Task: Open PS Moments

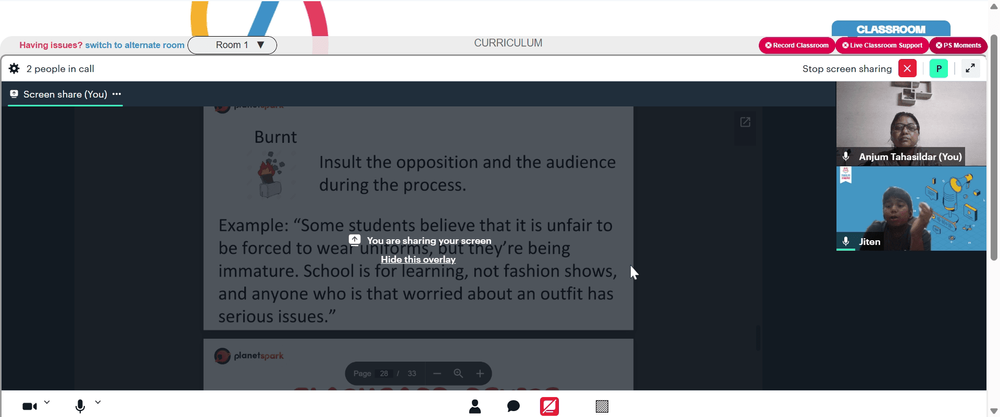Action: (x=958, y=45)
